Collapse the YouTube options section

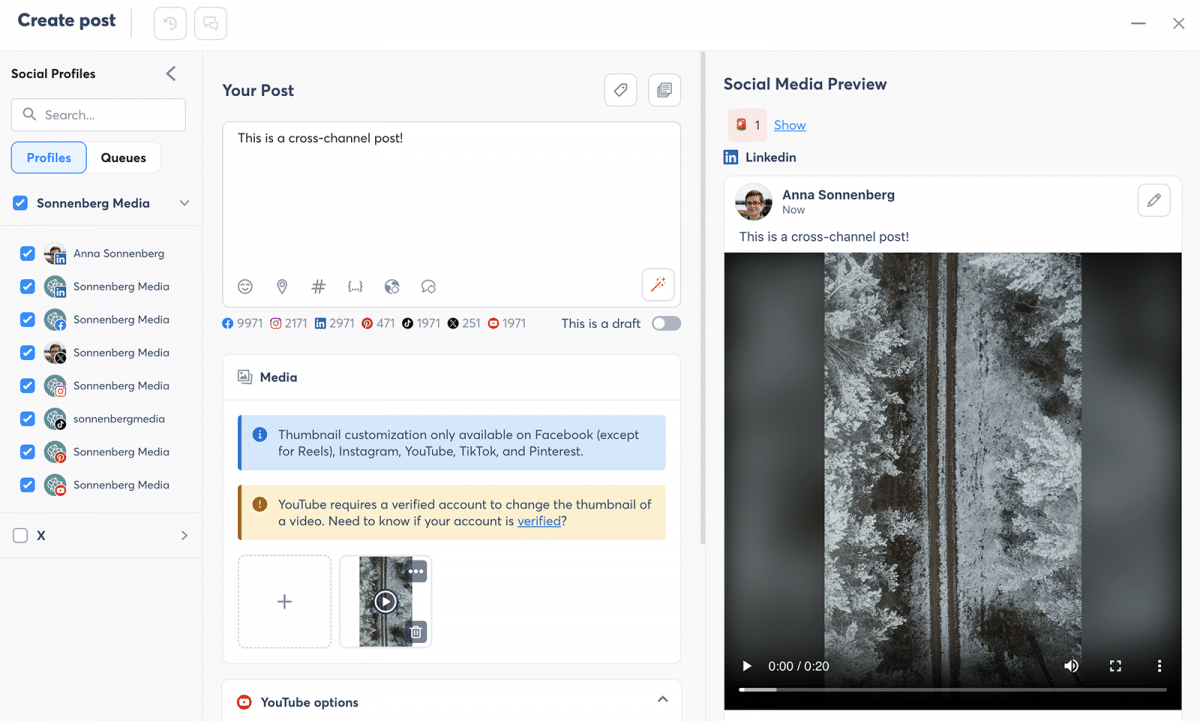click(662, 700)
